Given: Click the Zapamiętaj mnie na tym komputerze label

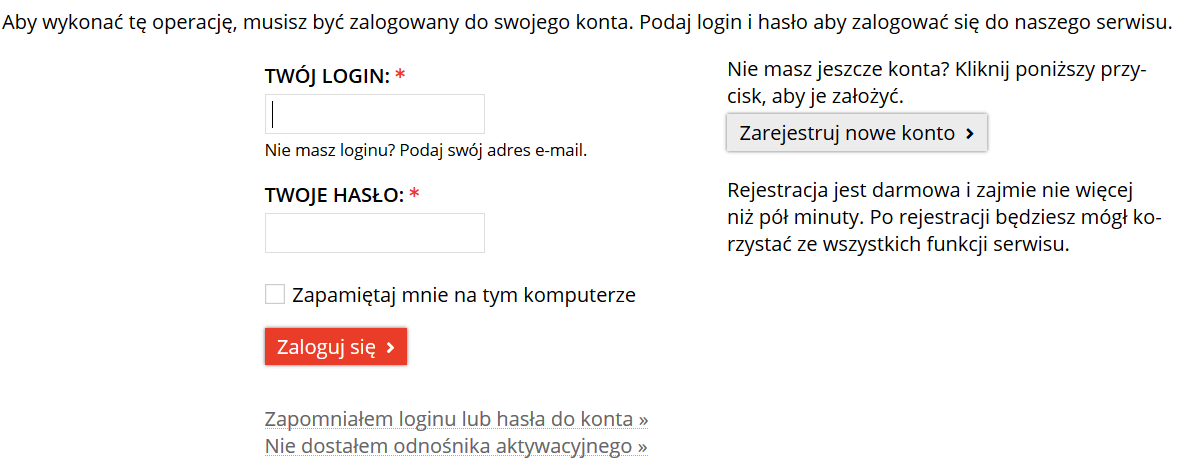Looking at the screenshot, I should click(x=464, y=295).
